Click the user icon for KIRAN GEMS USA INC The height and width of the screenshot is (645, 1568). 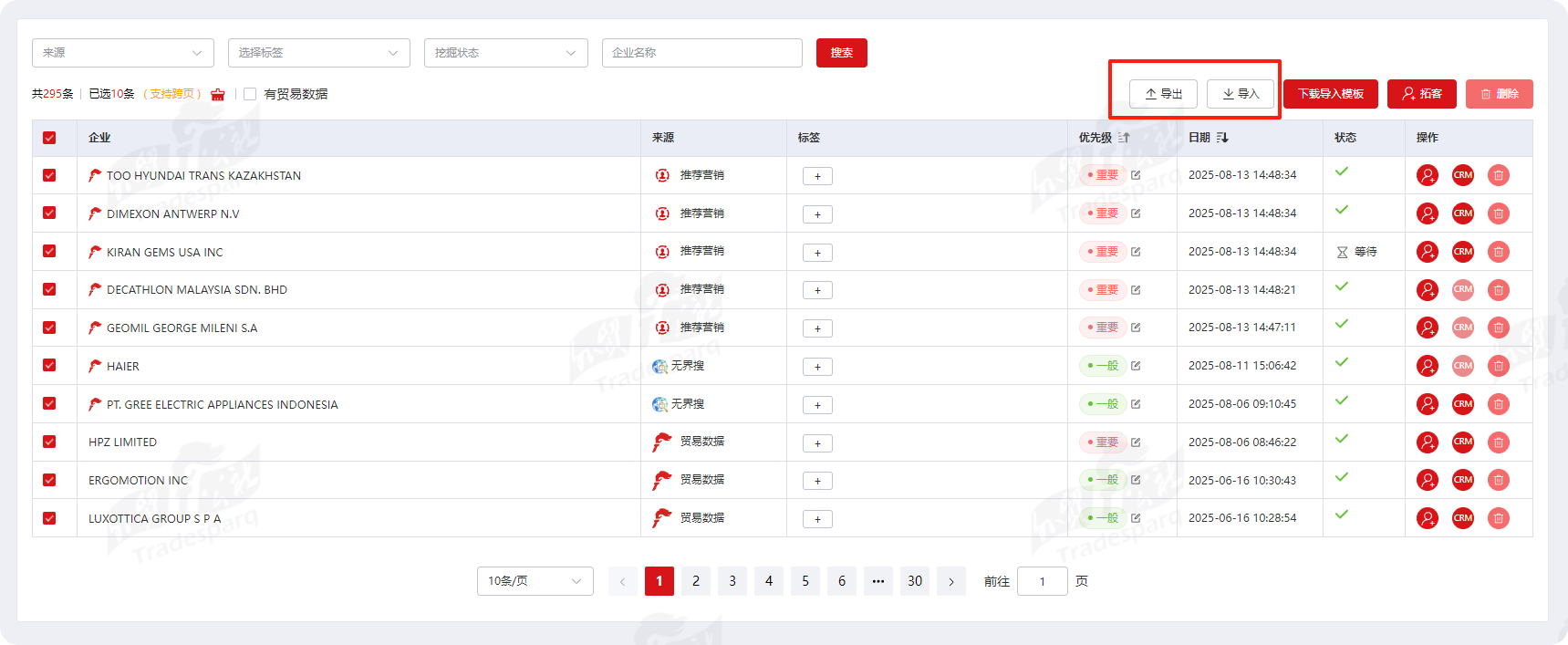(x=1427, y=252)
